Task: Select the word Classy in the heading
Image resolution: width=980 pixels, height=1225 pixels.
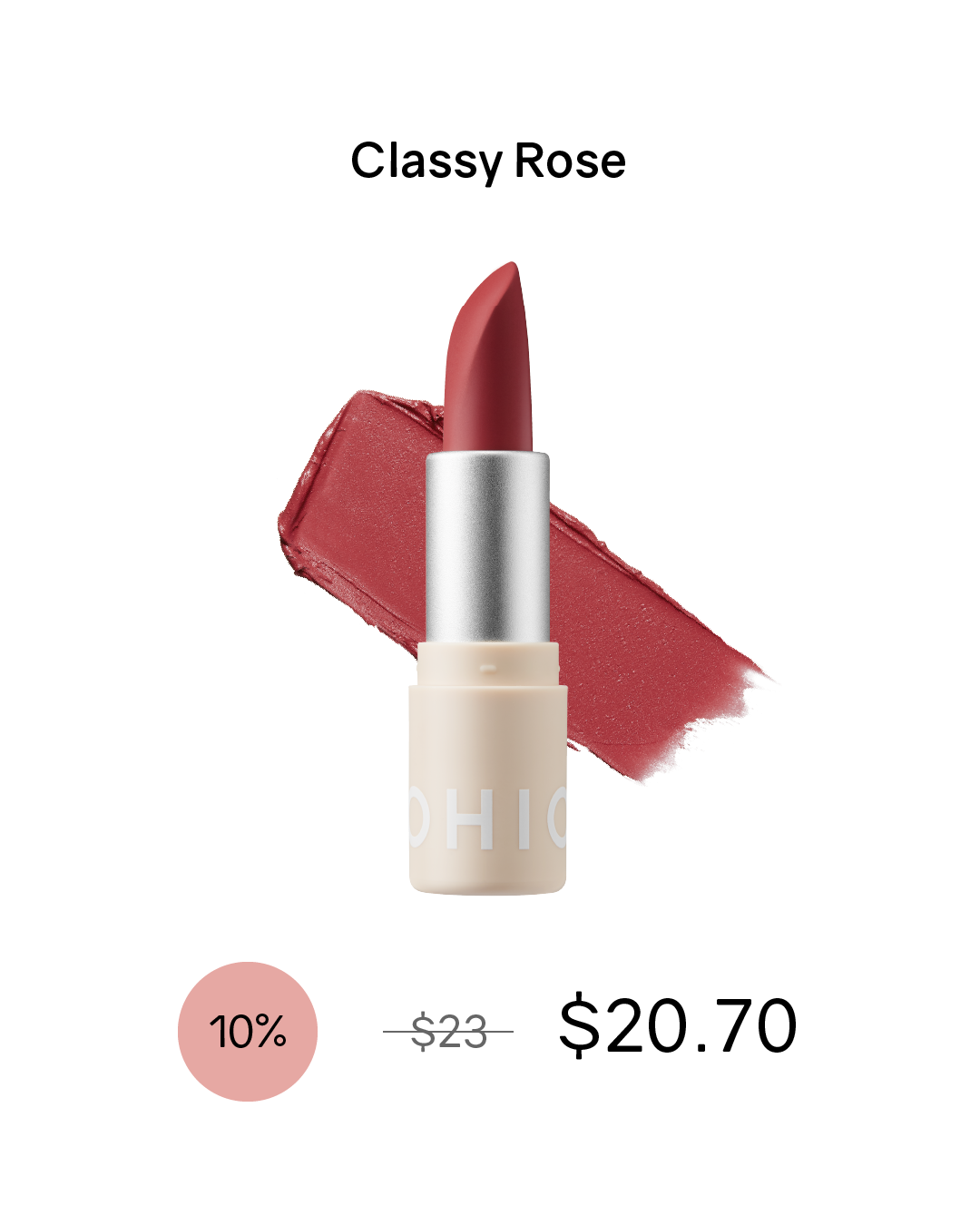Action: click(x=426, y=162)
